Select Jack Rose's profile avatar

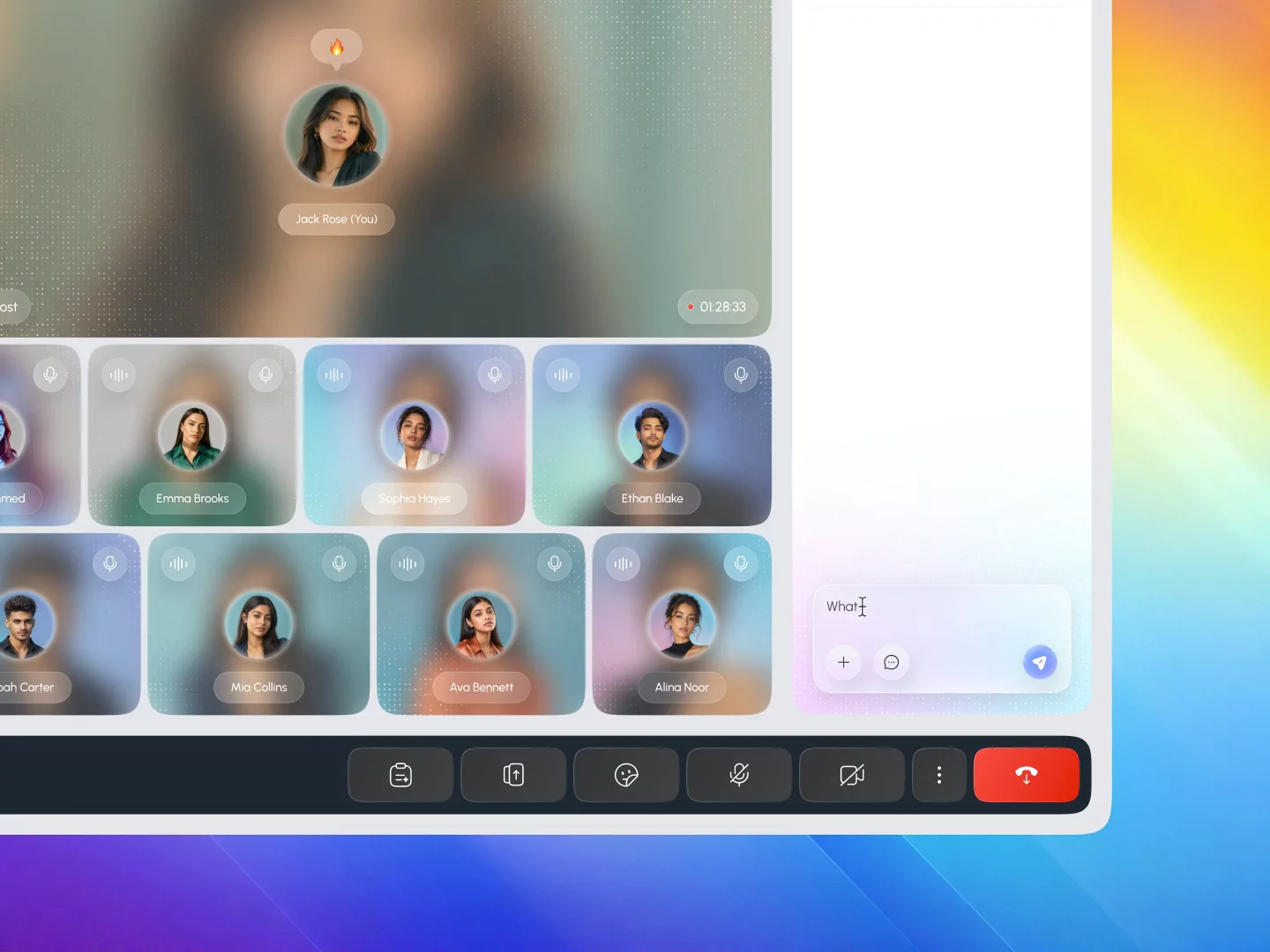(336, 135)
